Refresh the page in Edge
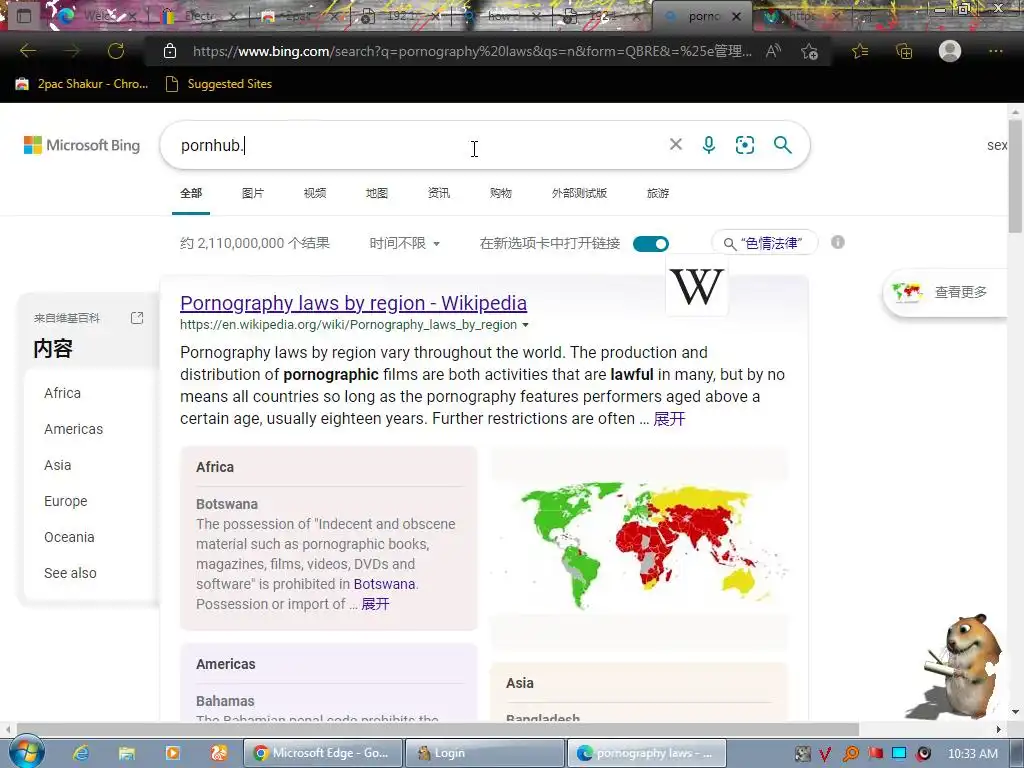The image size is (1024, 768). pyautogui.click(x=116, y=51)
